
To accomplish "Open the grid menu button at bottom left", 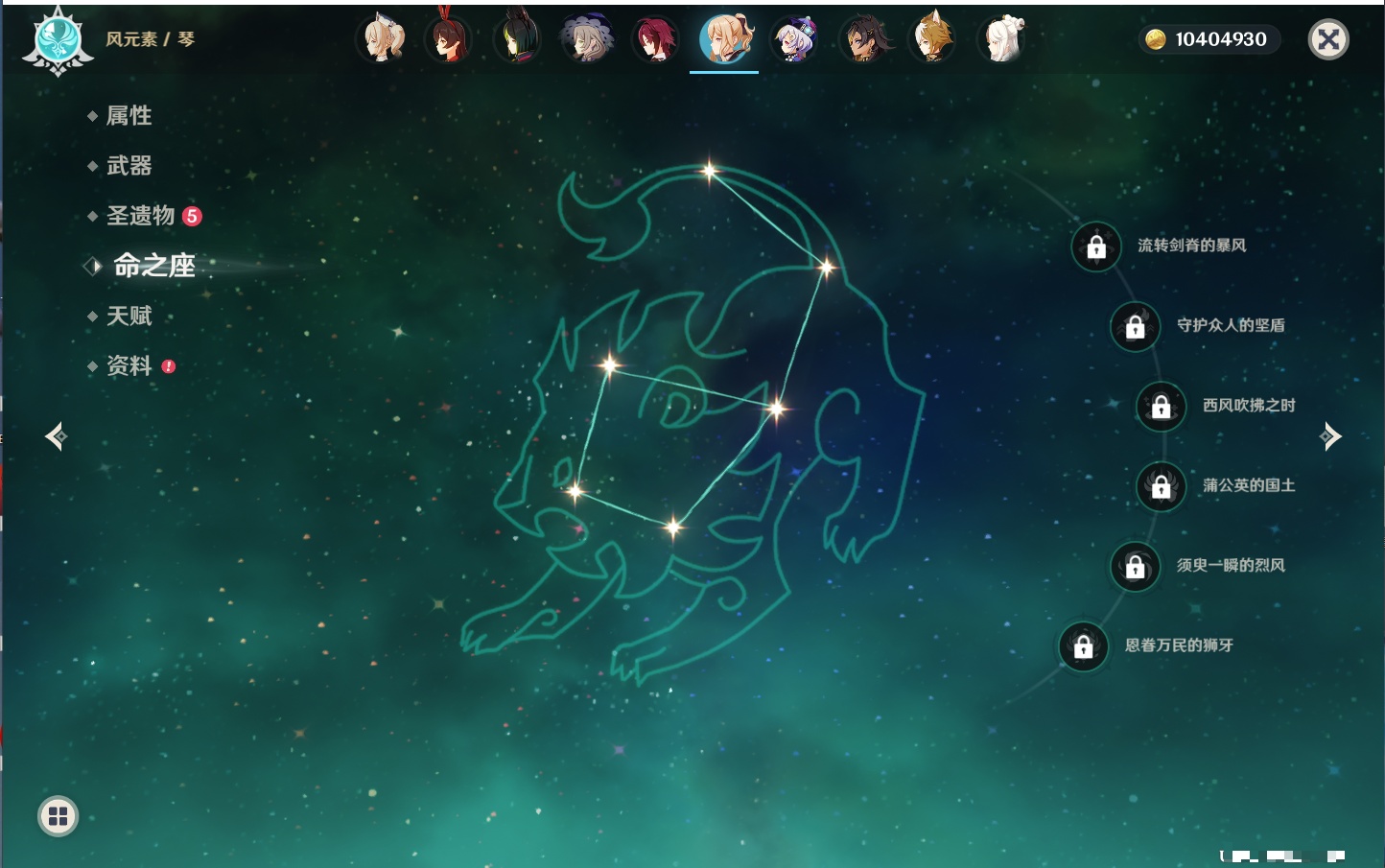I will 58,816.
